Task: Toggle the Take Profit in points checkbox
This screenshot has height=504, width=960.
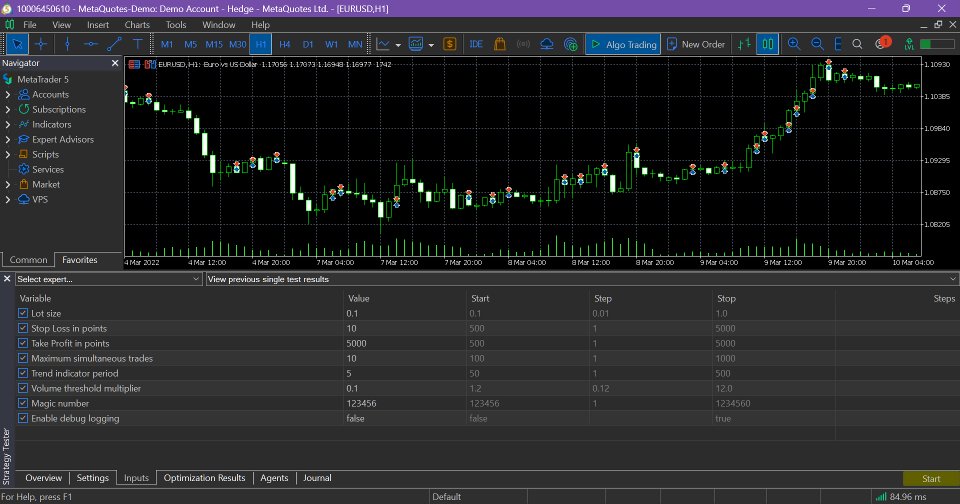Action: pos(23,343)
